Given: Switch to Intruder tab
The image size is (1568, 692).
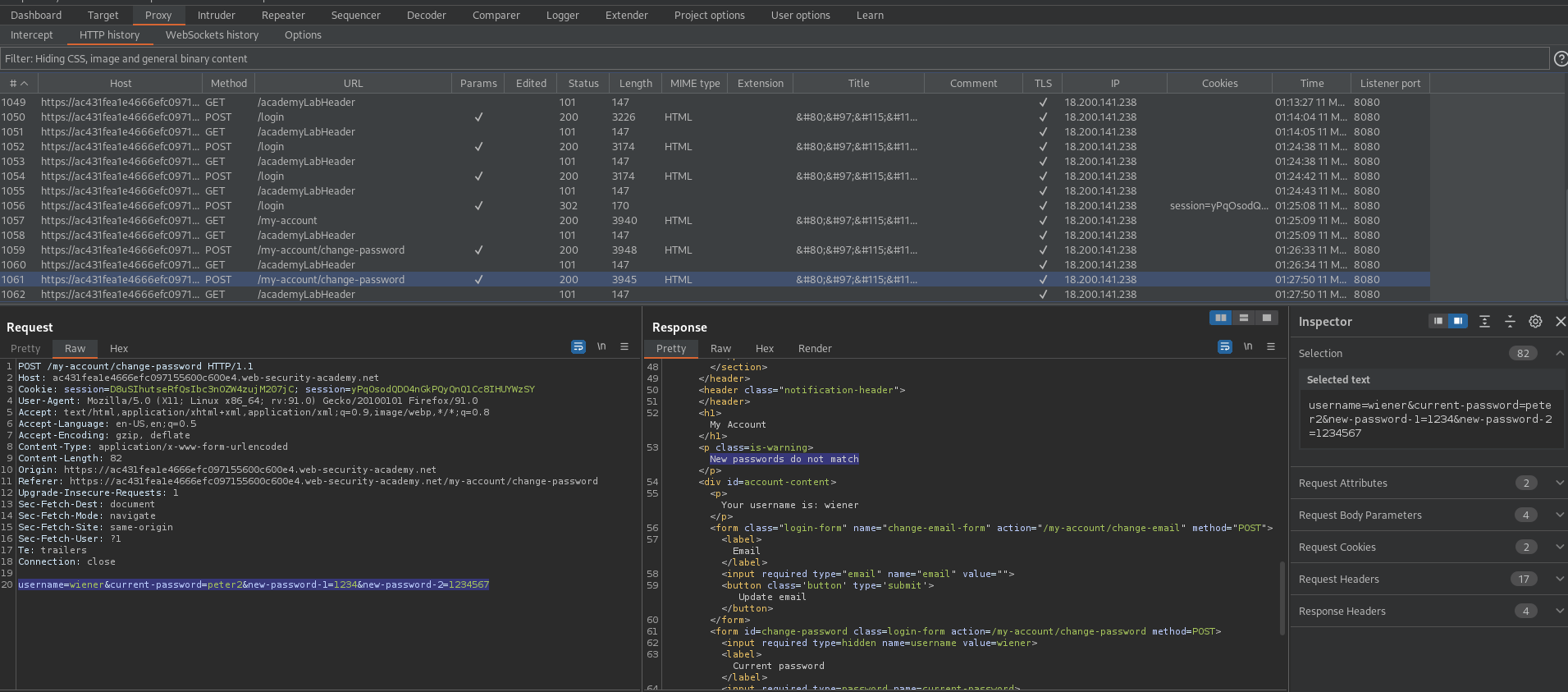Looking at the screenshot, I should (x=217, y=15).
